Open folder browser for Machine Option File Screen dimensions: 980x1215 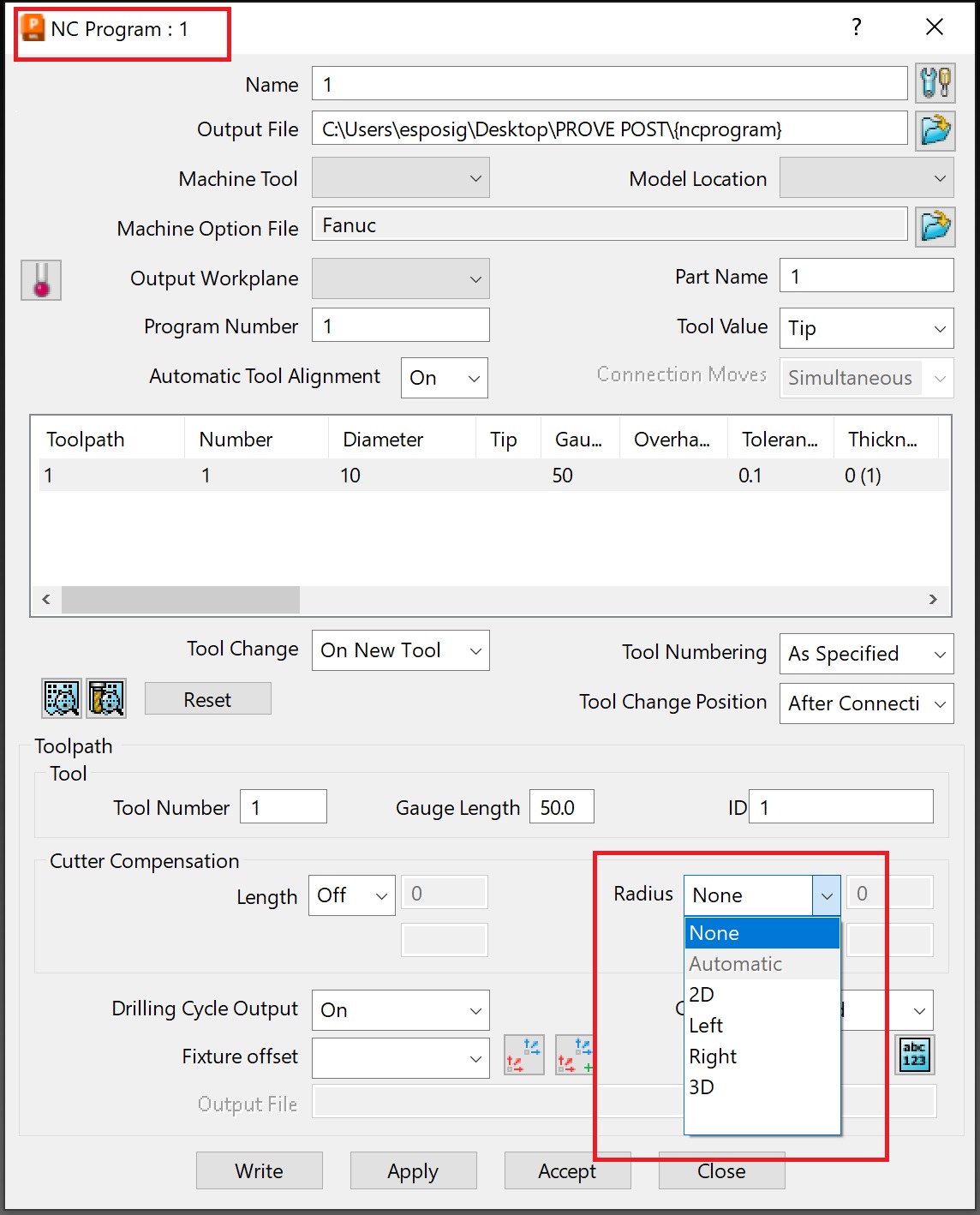coord(935,225)
